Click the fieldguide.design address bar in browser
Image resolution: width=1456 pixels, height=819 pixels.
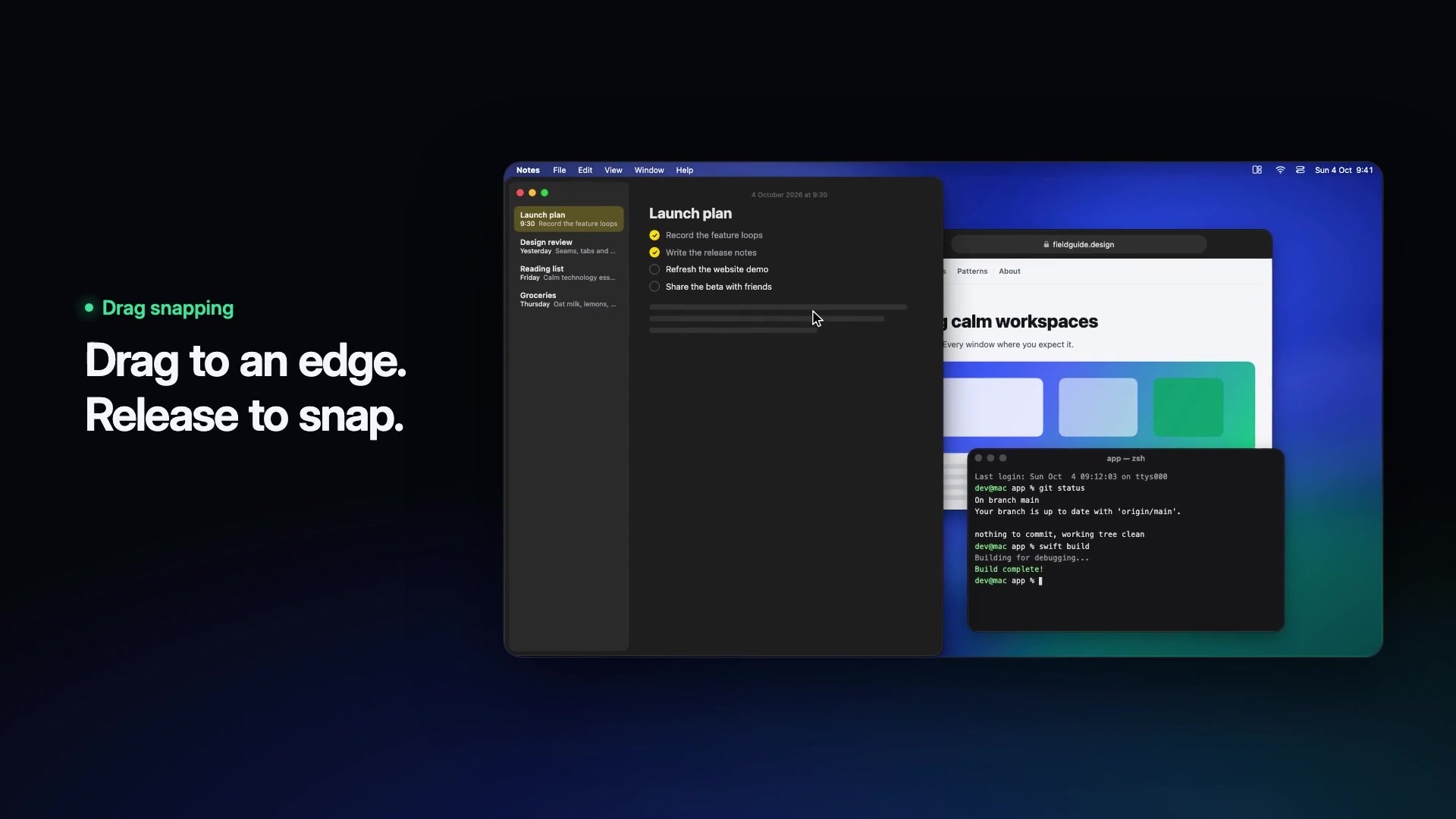pyautogui.click(x=1078, y=244)
